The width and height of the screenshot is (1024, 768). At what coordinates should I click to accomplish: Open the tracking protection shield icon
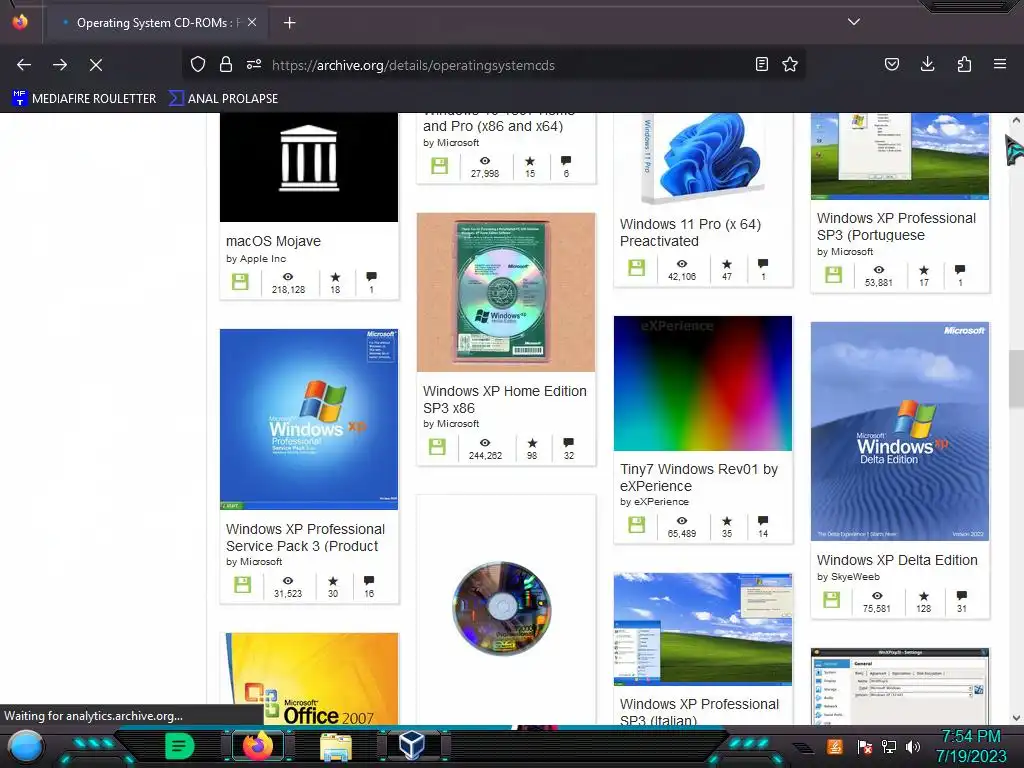pos(198,64)
